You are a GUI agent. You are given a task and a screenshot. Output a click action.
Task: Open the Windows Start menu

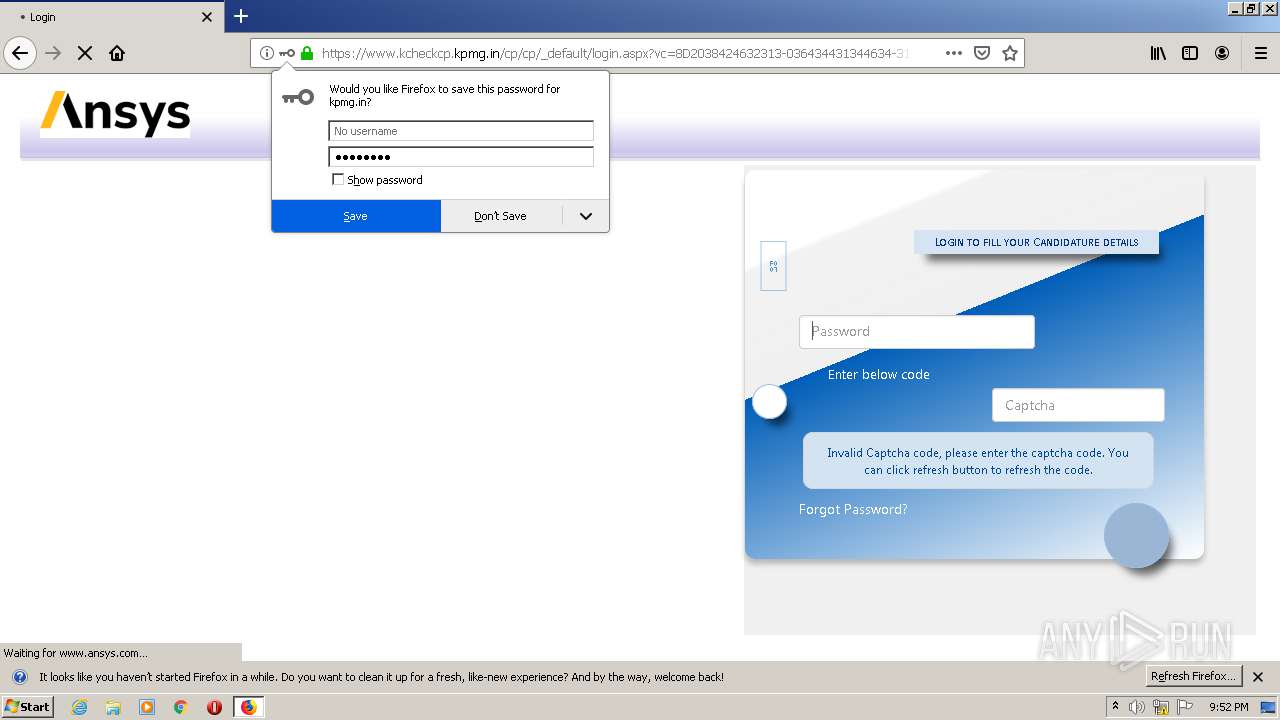point(27,707)
